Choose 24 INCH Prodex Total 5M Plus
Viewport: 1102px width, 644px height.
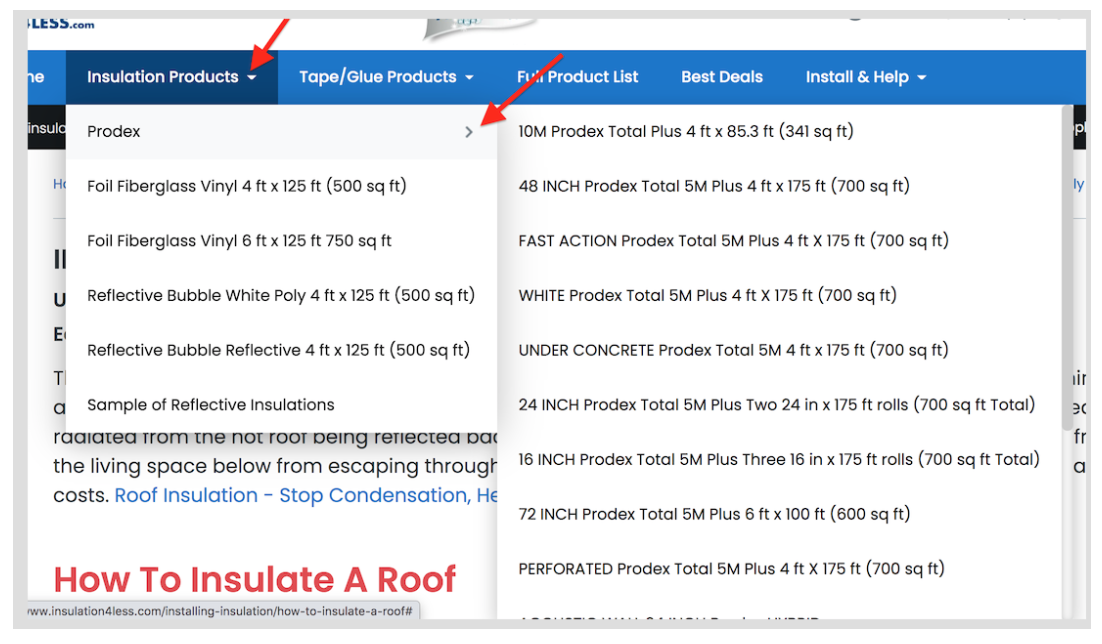[777, 405]
